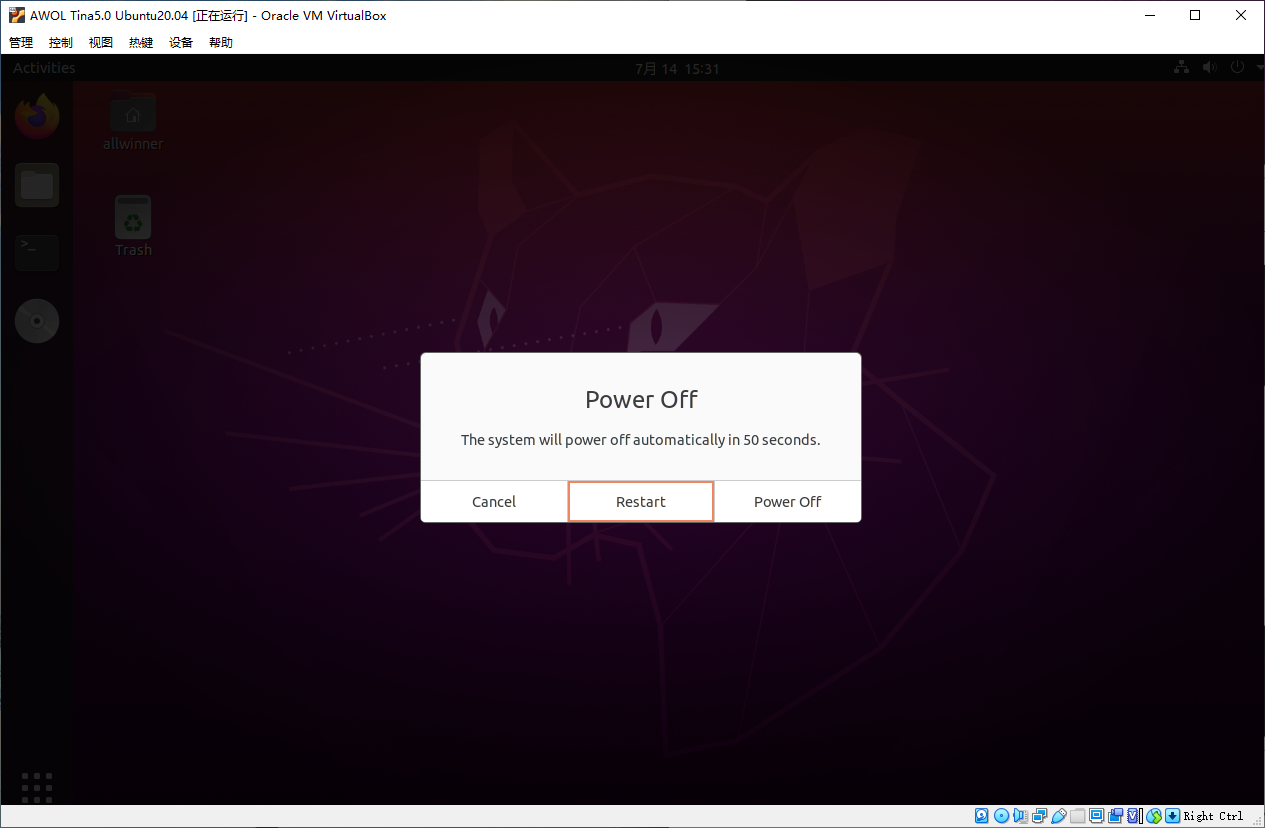Viewport: 1265px width, 828px height.
Task: Click the display settings status icon
Action: pos(1097,816)
